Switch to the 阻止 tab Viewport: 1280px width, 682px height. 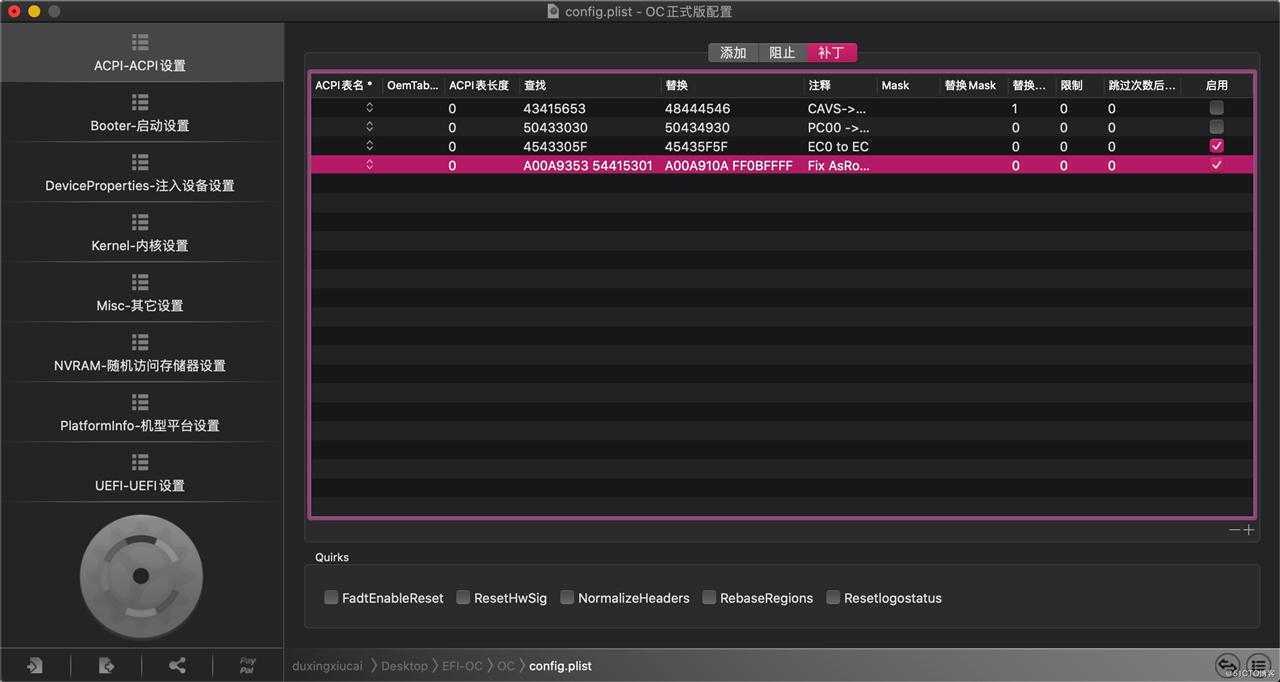click(x=782, y=53)
